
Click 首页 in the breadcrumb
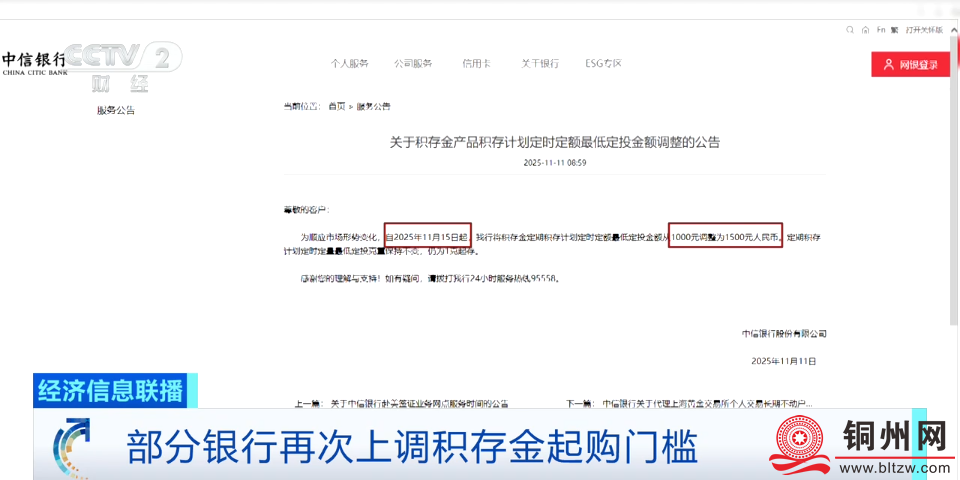[337, 107]
